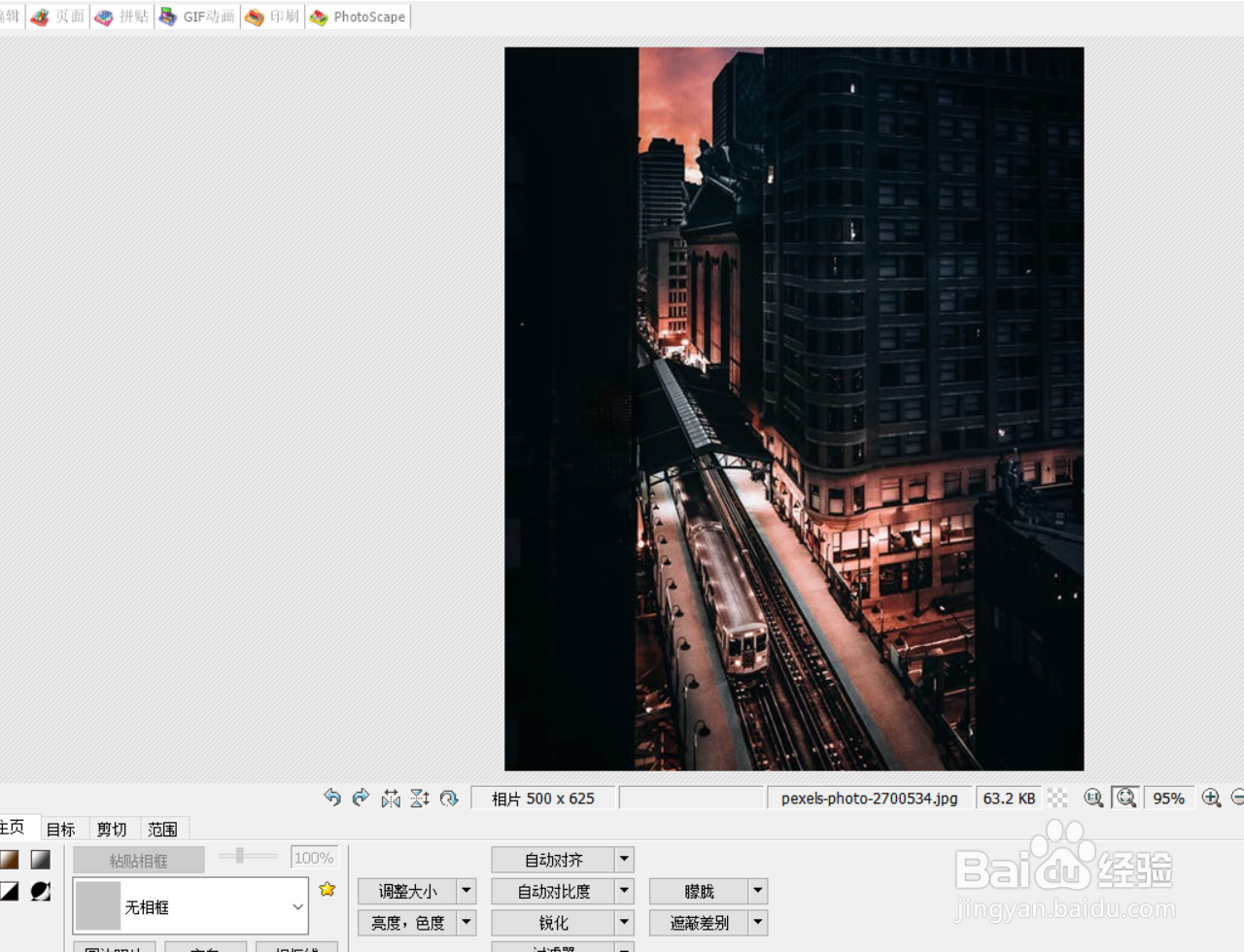This screenshot has width=1244, height=952.
Task: Click the city train photo on canvas
Action: pos(794,409)
